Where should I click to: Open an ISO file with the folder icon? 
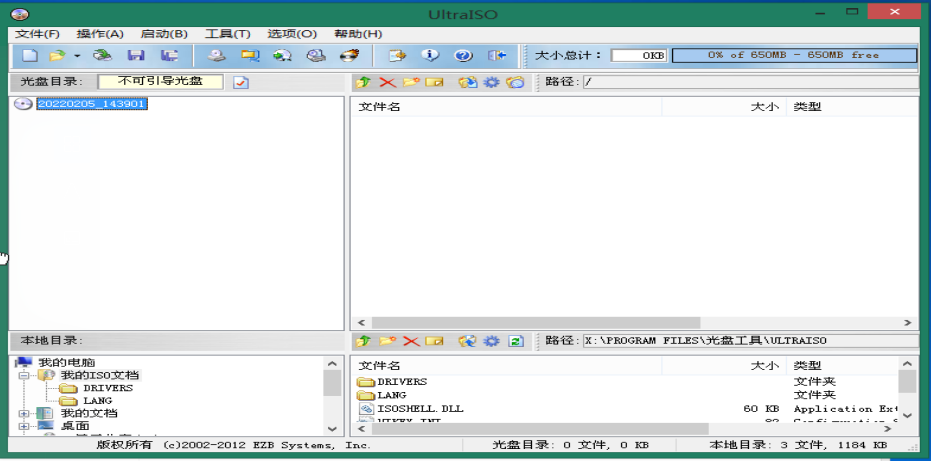point(58,56)
